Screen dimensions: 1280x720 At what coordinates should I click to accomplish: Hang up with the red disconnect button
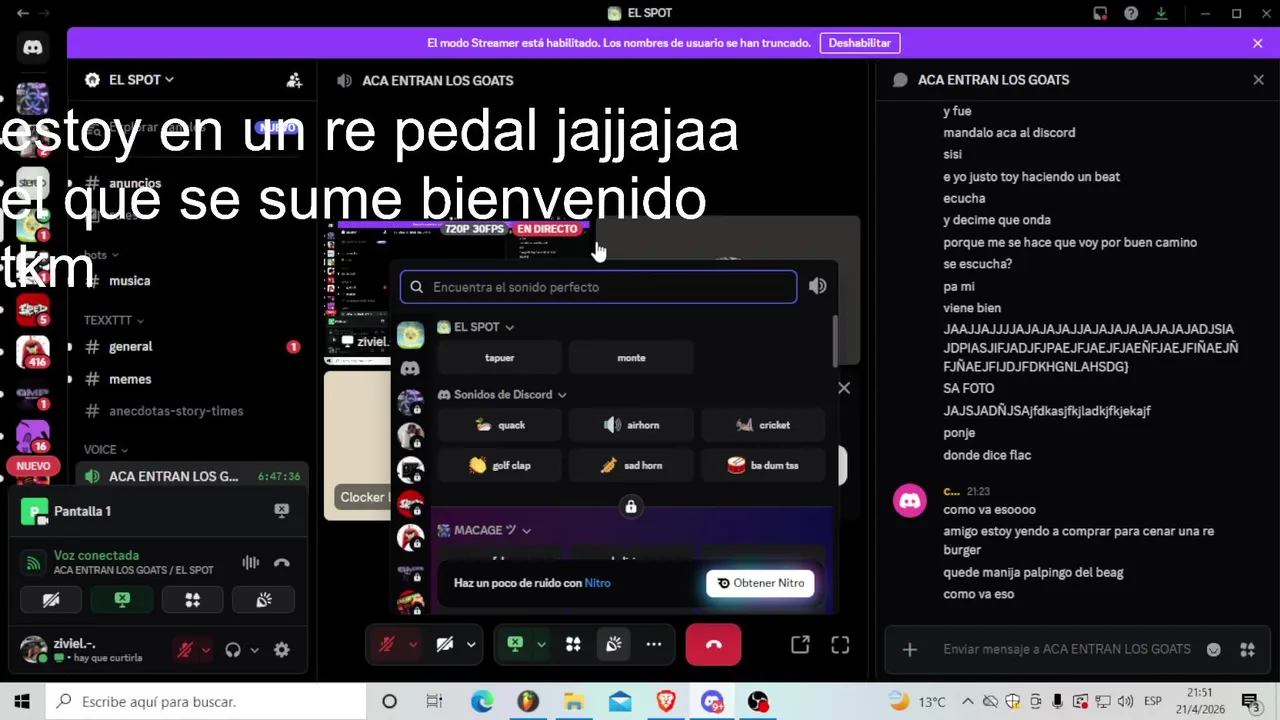[x=713, y=645]
